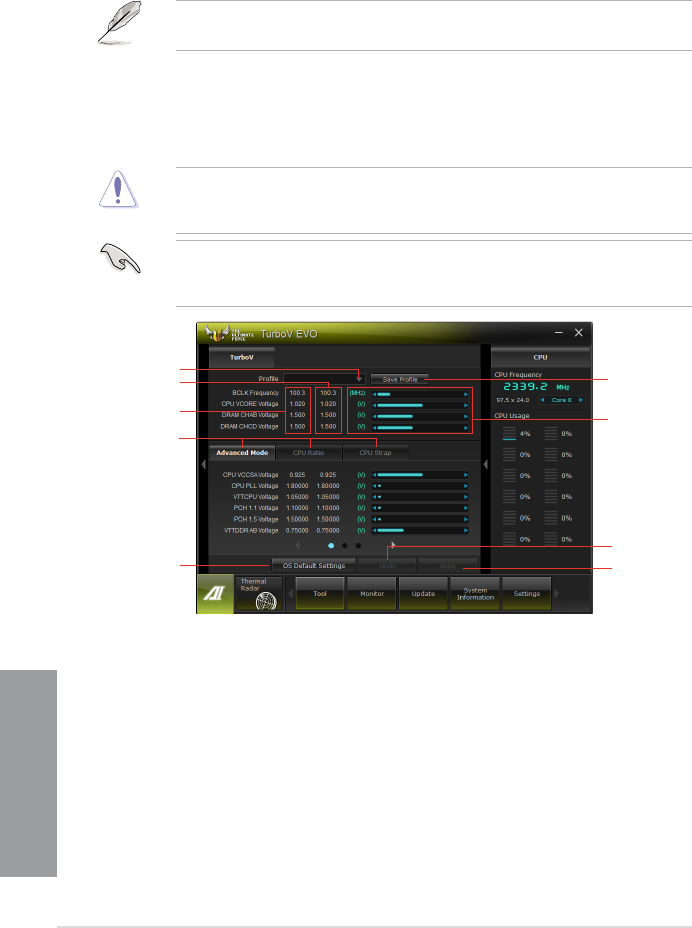This screenshot has width=692, height=928.
Task: Click the 97.5 x 24.0 multiplier text
Action: tap(513, 400)
